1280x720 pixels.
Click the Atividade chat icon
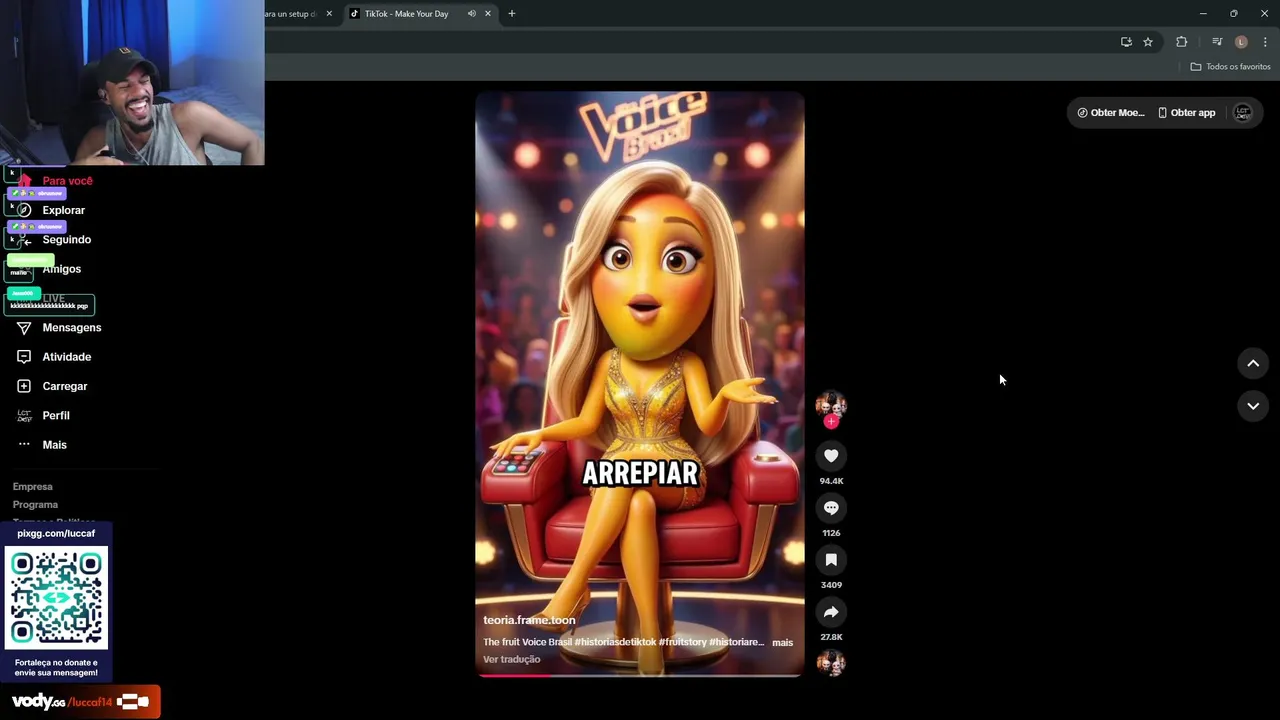[x=24, y=357]
